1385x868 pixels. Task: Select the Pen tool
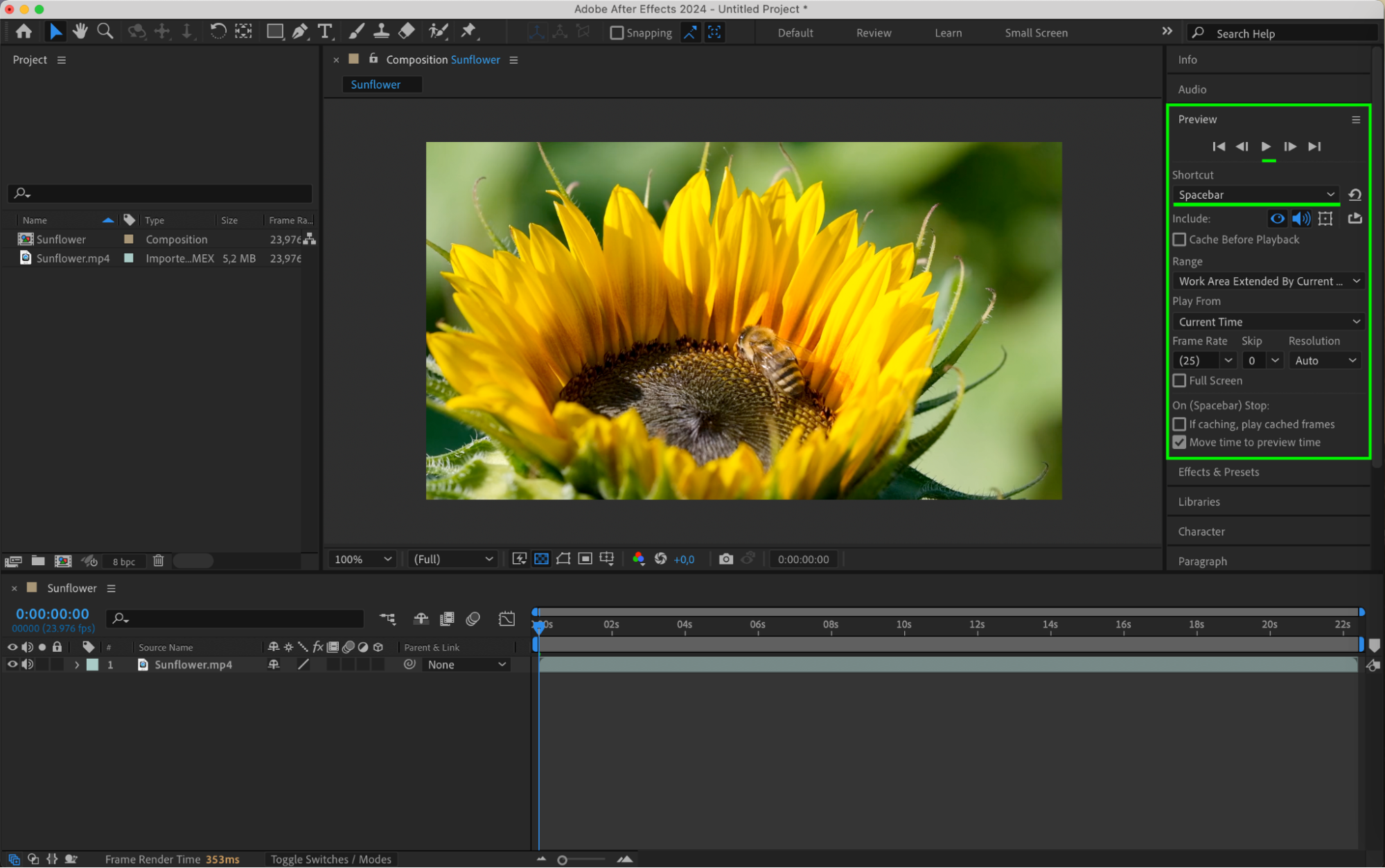pyautogui.click(x=300, y=31)
